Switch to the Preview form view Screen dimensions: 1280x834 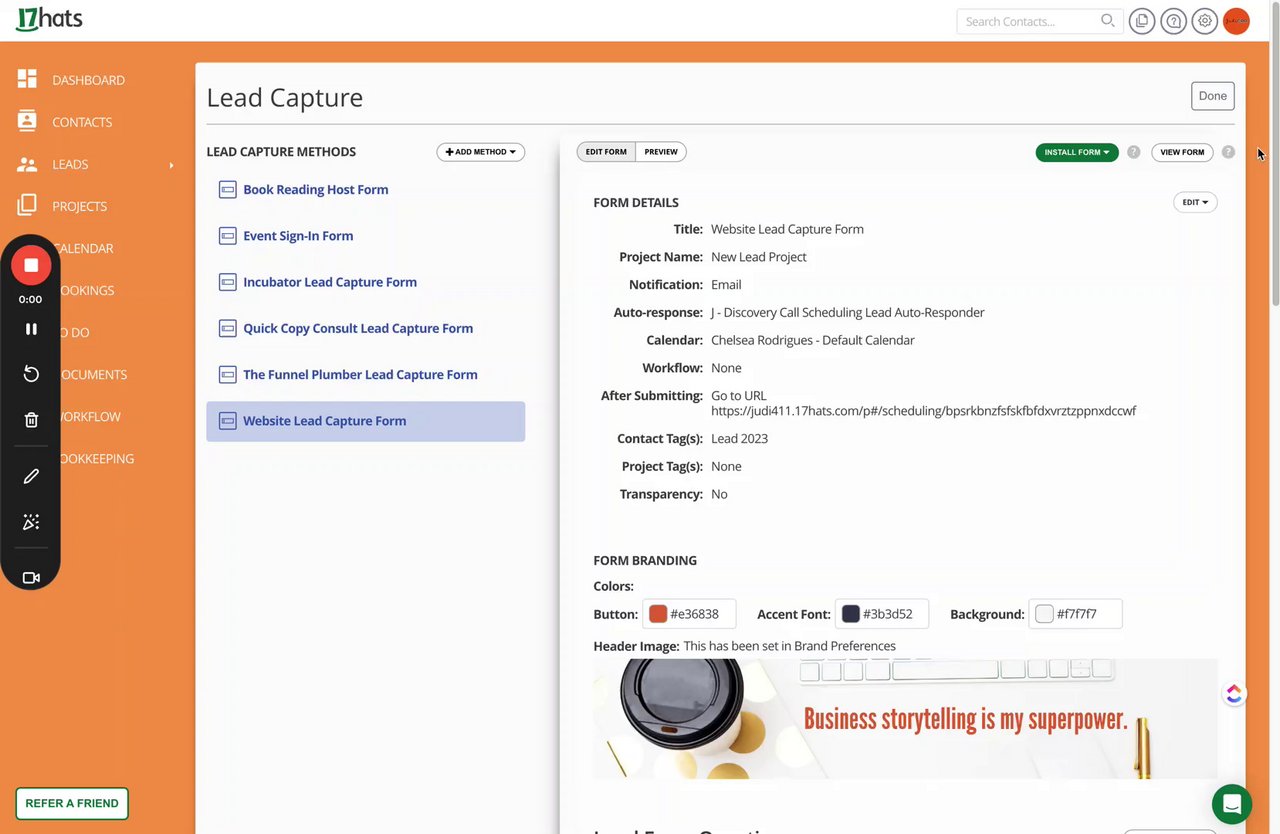point(661,152)
